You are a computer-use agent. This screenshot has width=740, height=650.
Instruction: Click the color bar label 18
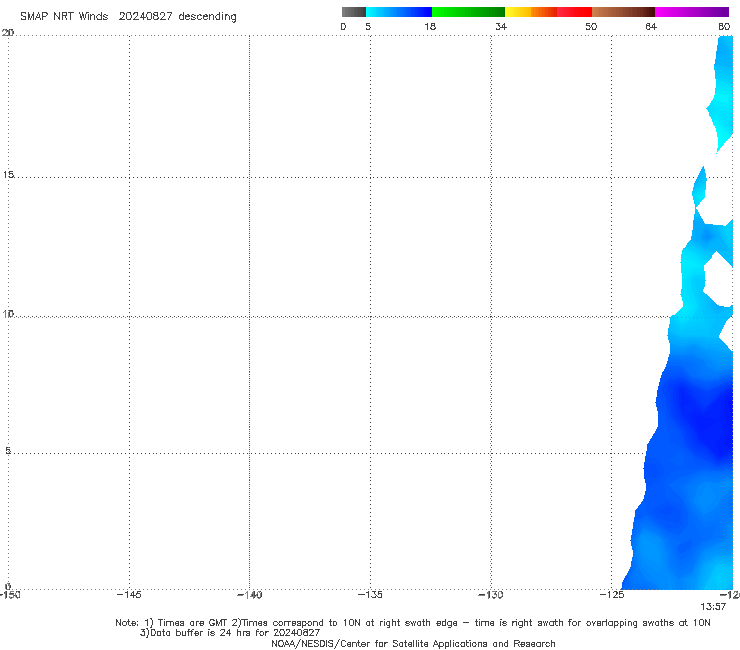429,26
